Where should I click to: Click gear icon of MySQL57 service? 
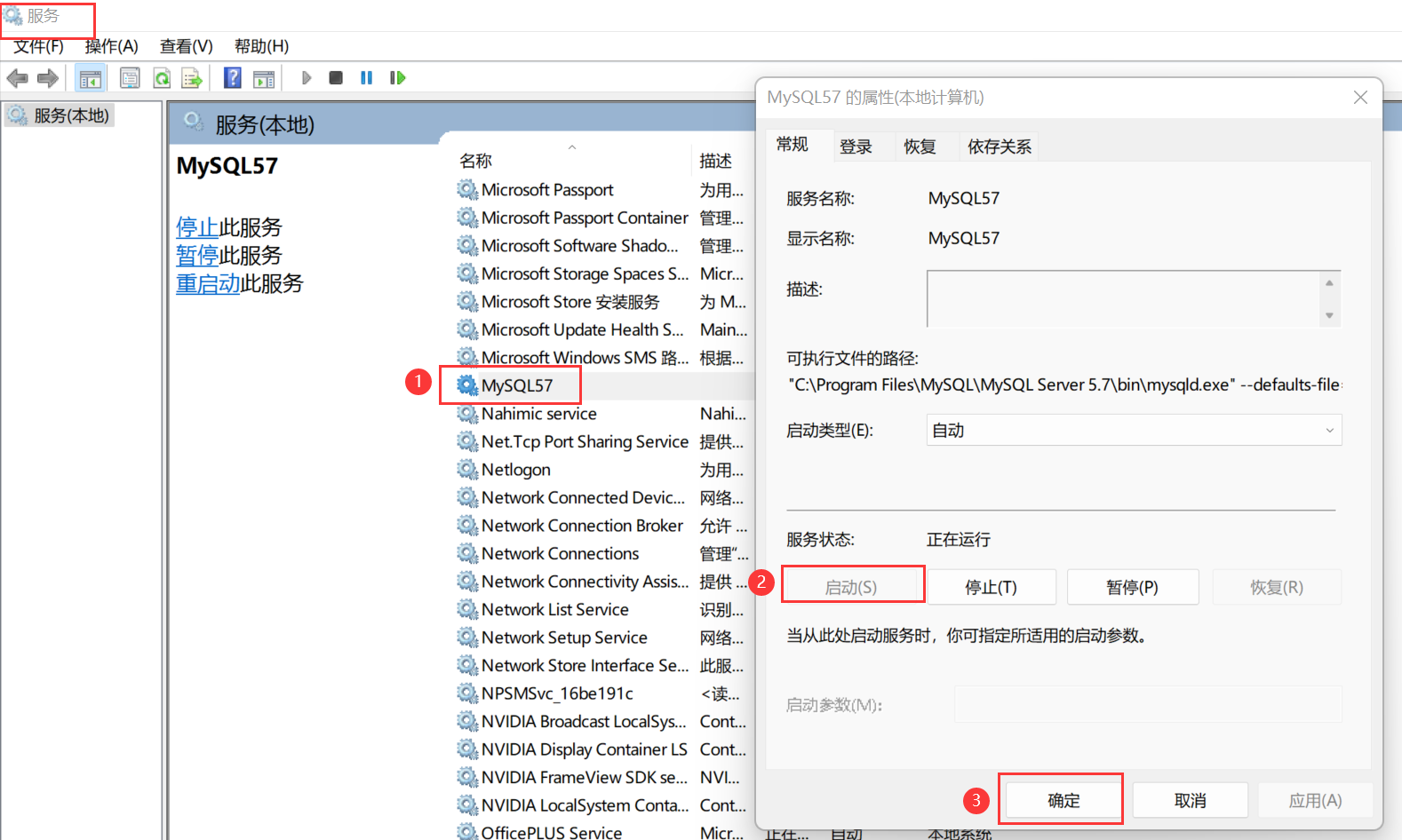(x=467, y=385)
